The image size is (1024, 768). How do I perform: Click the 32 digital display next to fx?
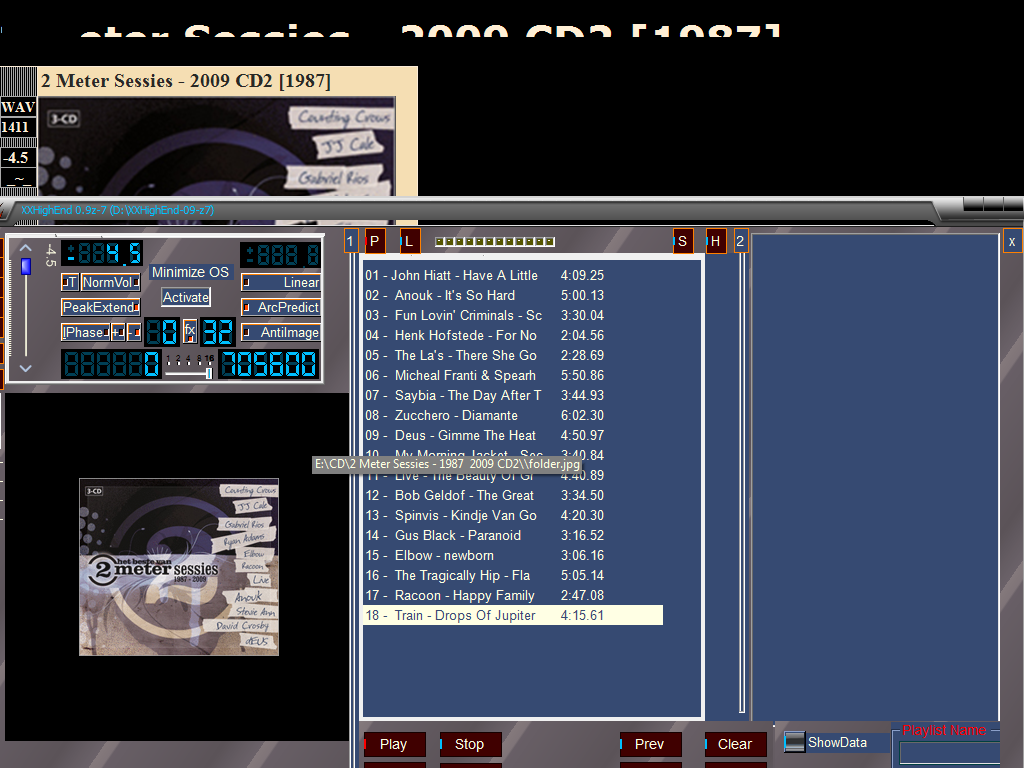coord(217,332)
